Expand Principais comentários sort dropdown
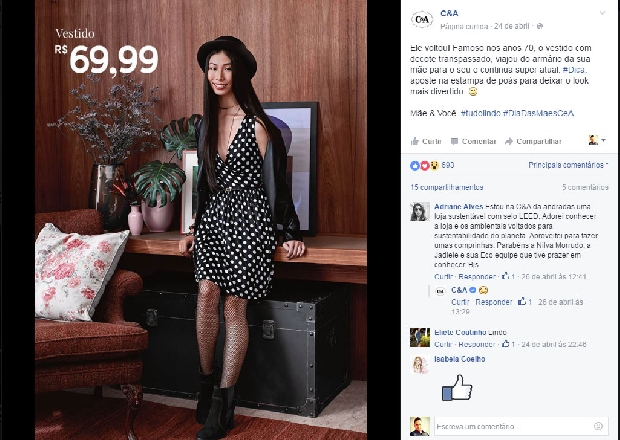This screenshot has width=620, height=440. click(568, 165)
